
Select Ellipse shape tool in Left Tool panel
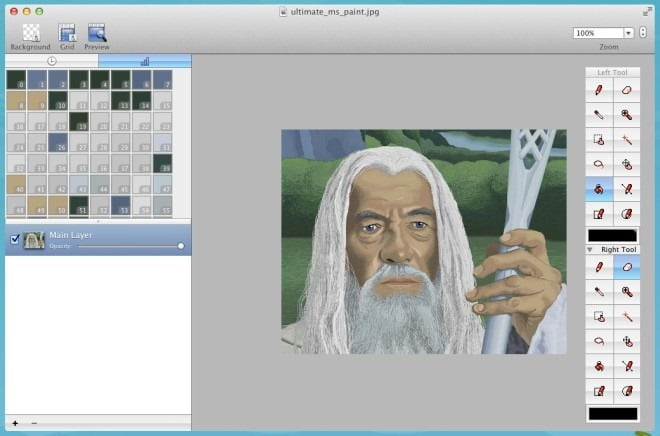pos(626,214)
